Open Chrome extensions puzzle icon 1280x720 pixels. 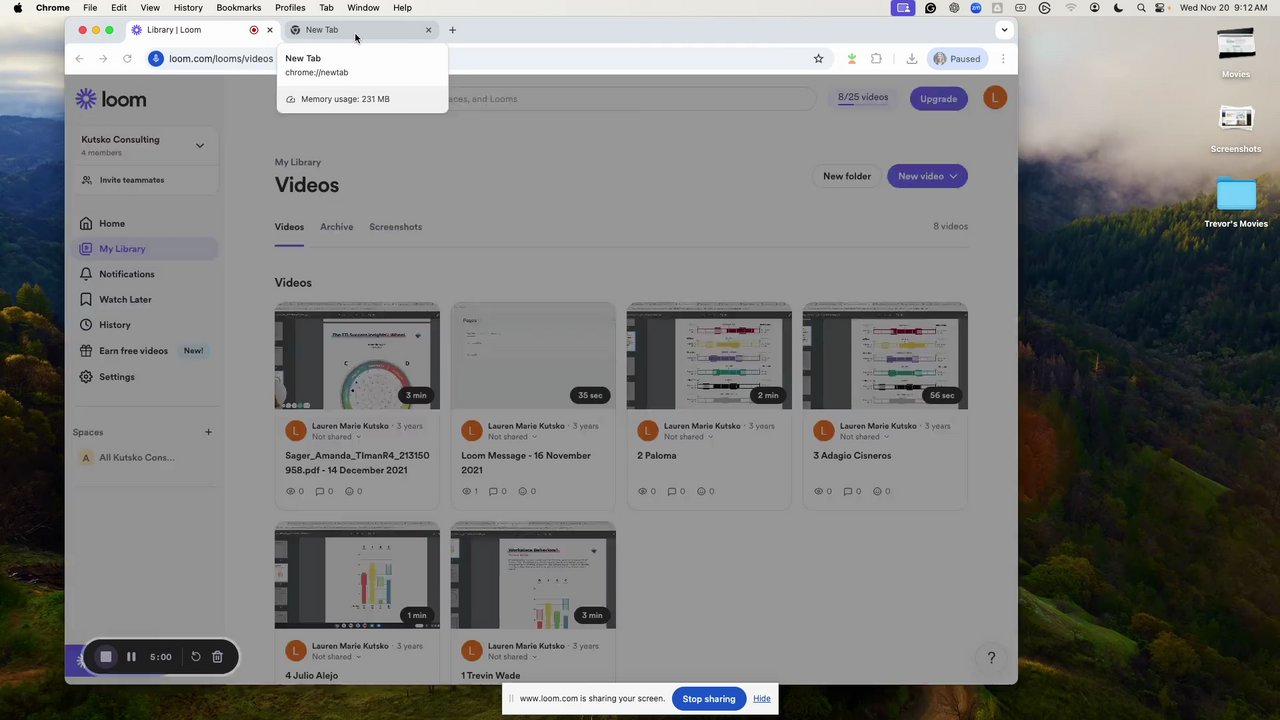click(876, 59)
